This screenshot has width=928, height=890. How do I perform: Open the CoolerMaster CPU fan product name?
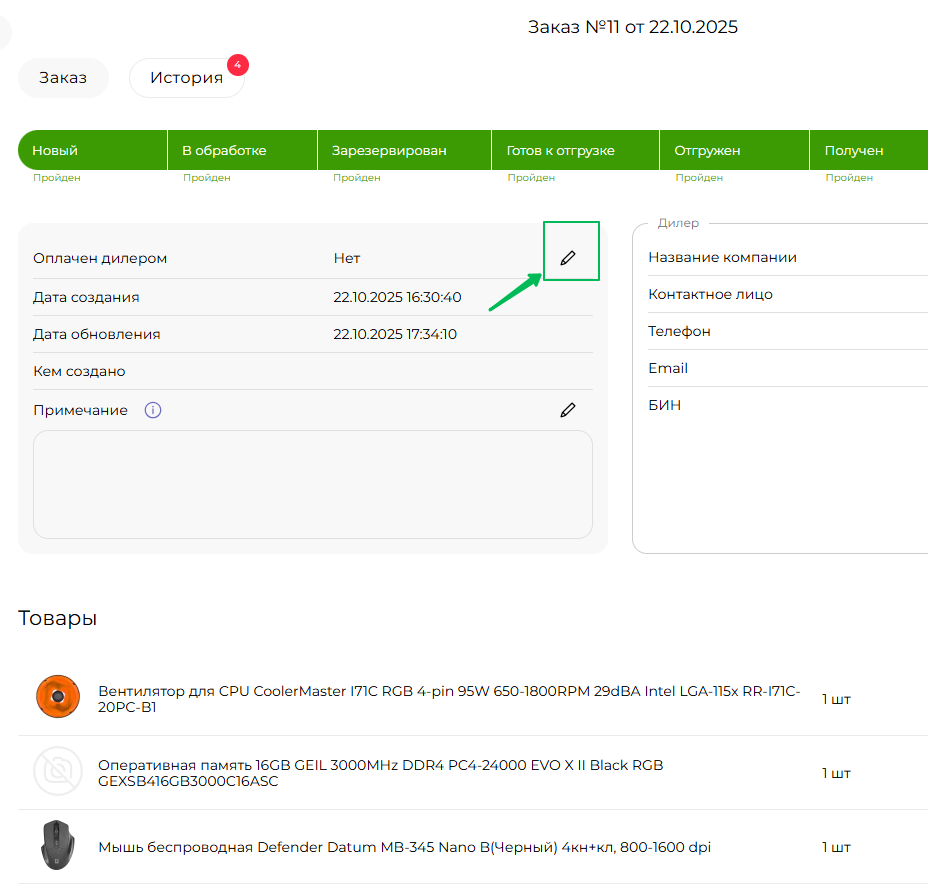point(449,699)
